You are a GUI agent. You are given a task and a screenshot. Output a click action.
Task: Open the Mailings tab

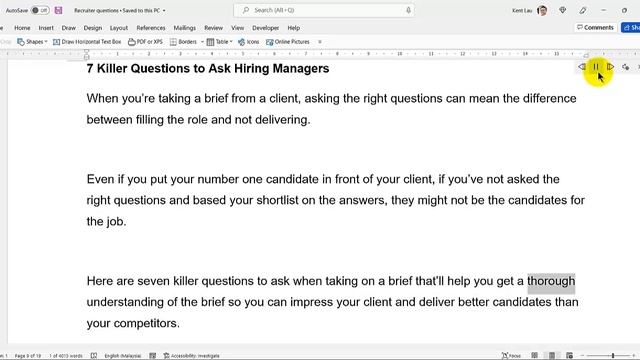[184, 28]
